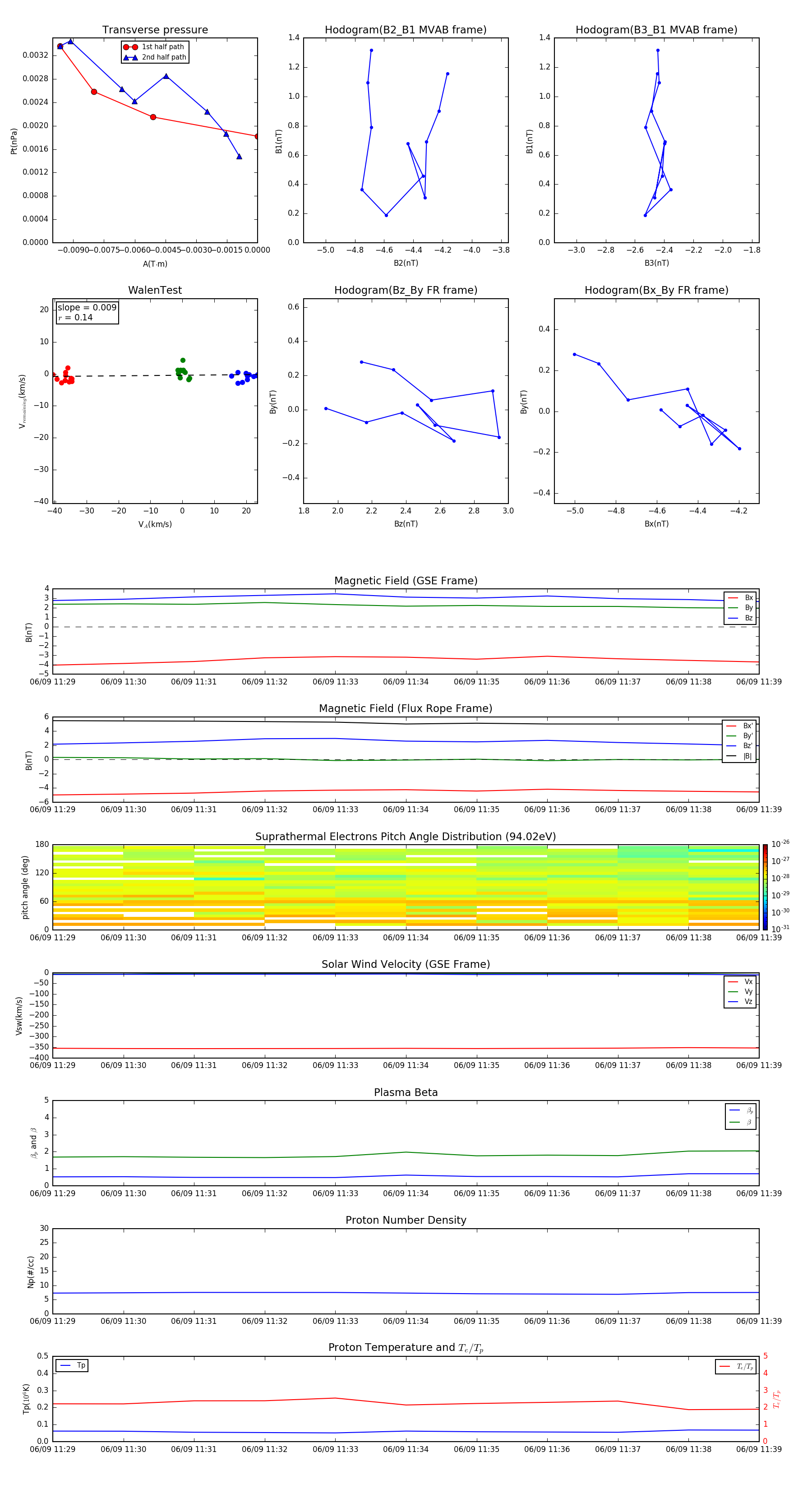Click '1st half path' legend entry
This screenshot has height=1489, width=812.
pyautogui.click(x=154, y=47)
